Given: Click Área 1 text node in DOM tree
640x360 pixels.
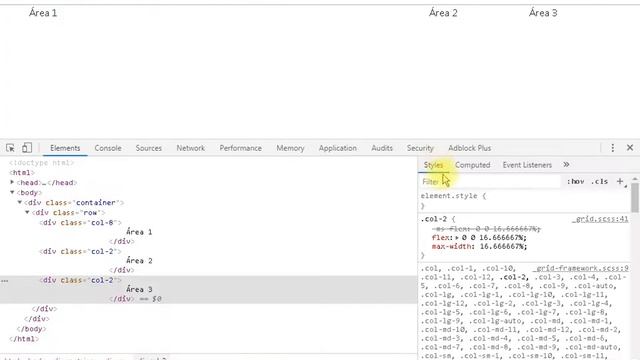Looking at the screenshot, I should (139, 232).
